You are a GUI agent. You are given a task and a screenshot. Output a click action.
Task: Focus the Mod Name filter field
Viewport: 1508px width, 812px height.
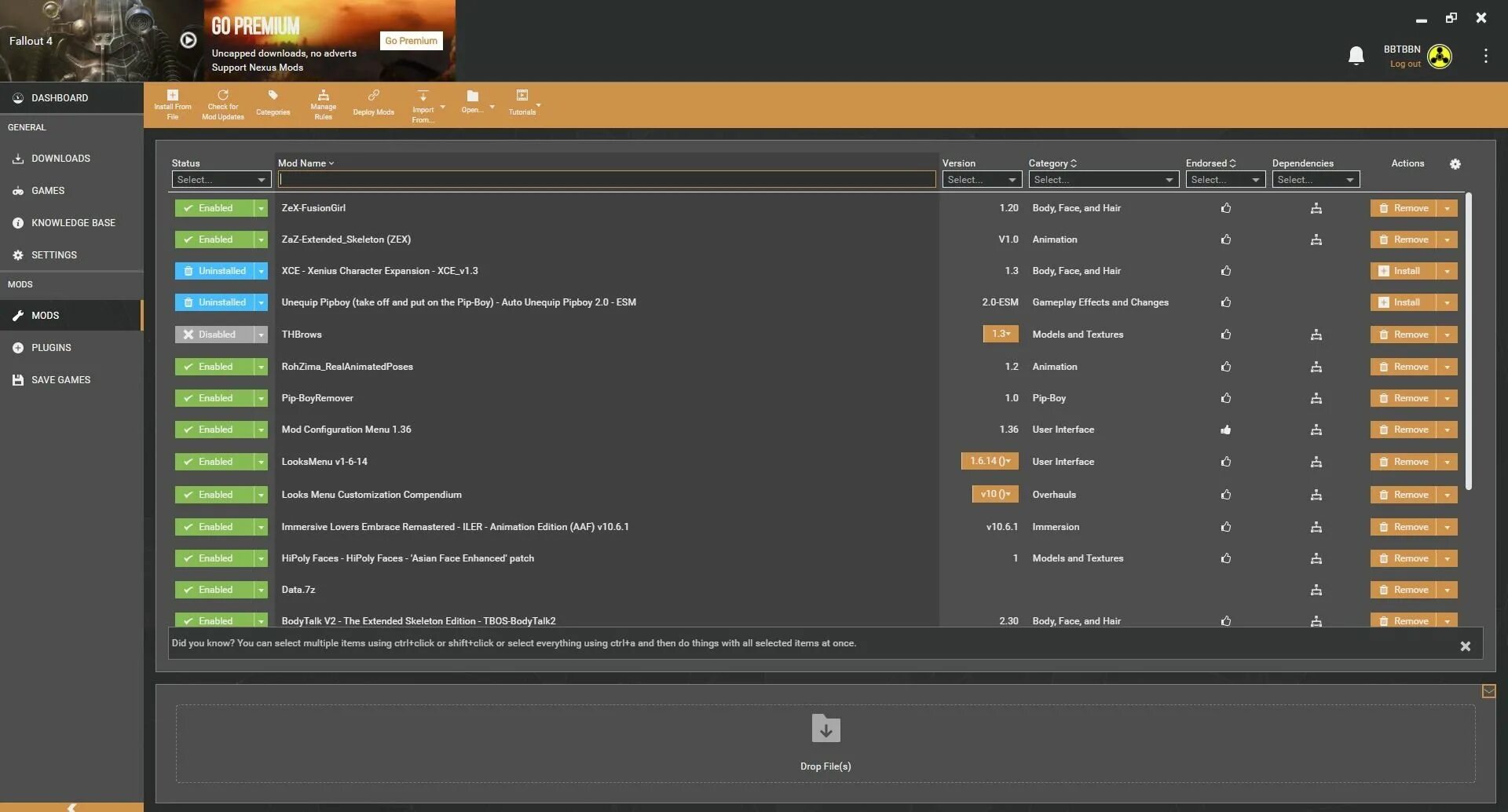click(x=606, y=180)
